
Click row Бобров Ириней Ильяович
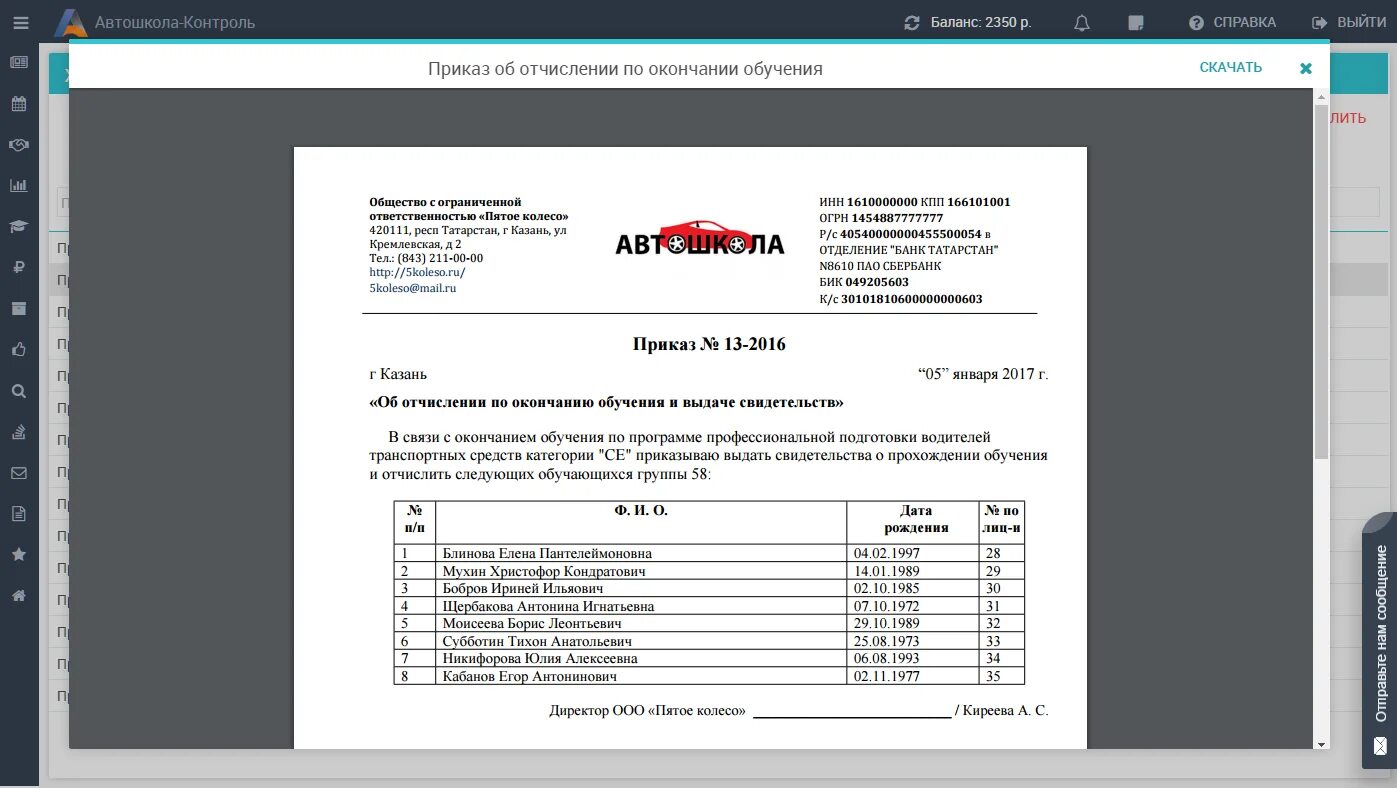point(709,588)
